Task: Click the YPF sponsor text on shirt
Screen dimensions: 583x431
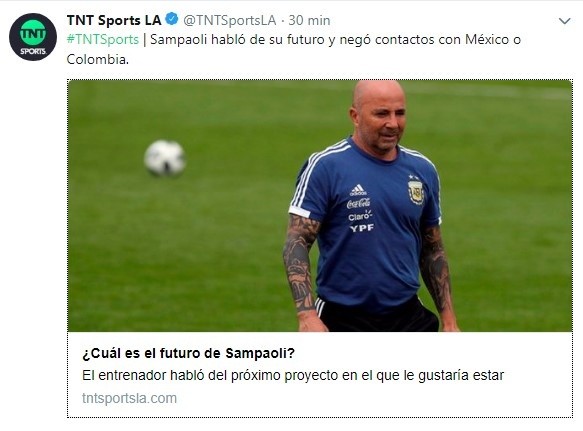Action: (x=361, y=228)
